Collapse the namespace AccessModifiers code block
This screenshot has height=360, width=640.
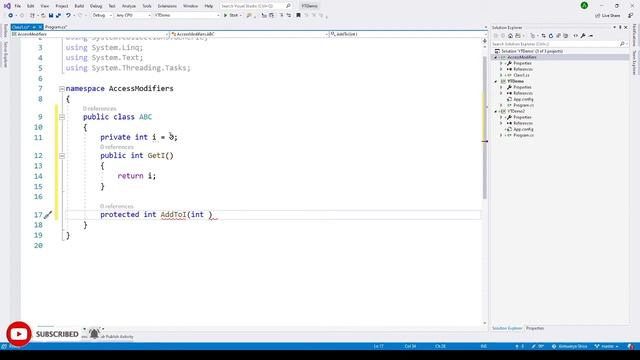click(x=62, y=89)
